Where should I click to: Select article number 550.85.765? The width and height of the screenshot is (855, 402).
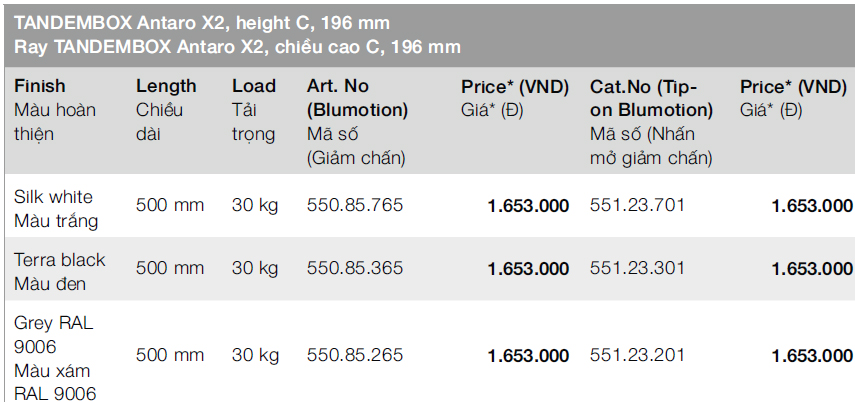[355, 206]
